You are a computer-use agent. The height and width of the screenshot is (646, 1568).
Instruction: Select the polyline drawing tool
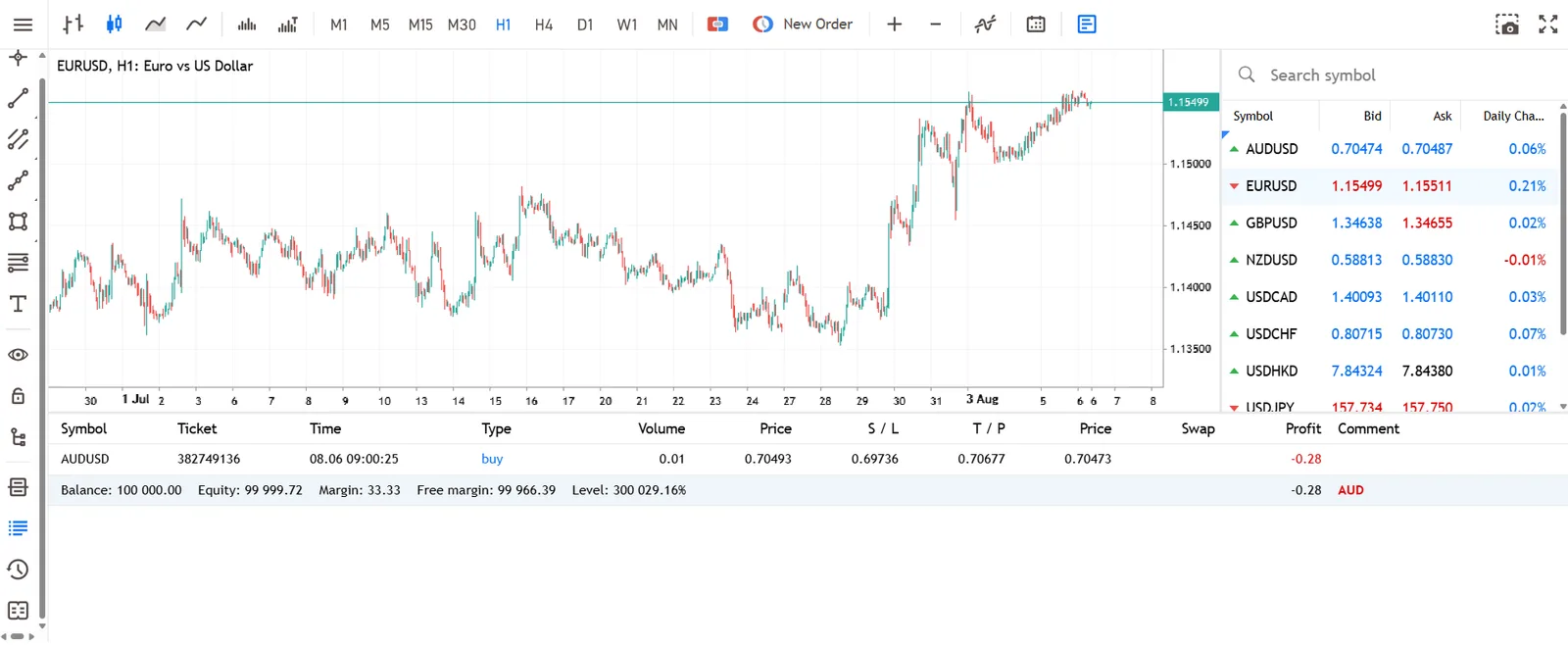tap(18, 181)
